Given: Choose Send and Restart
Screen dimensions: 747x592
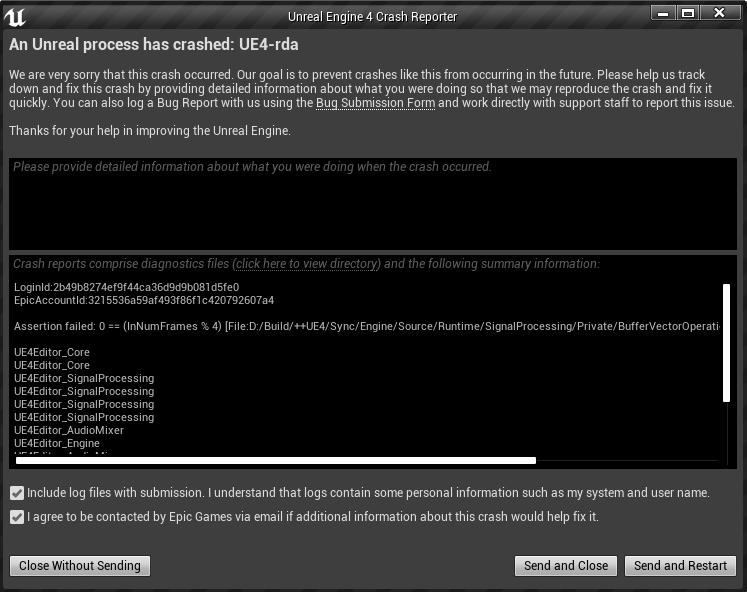Looking at the screenshot, I should [x=680, y=566].
